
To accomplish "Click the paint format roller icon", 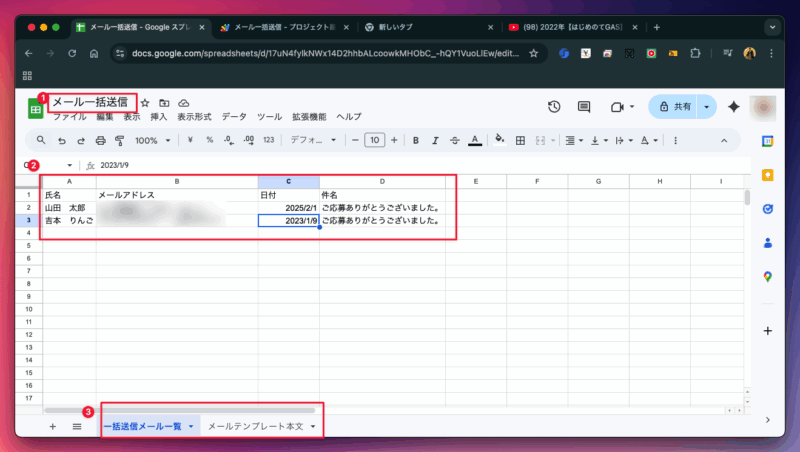I will 119,140.
